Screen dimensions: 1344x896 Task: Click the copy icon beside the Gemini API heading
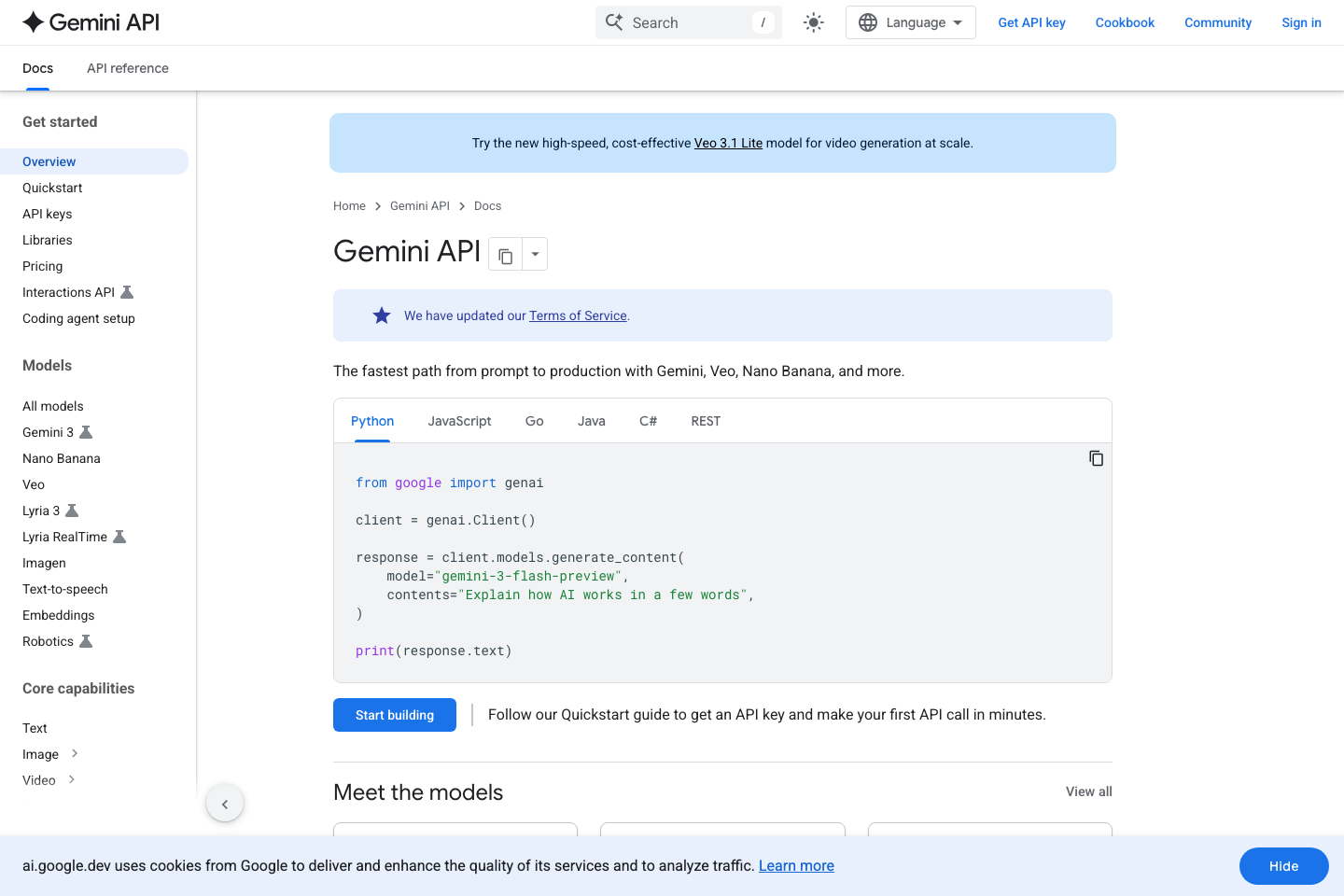click(505, 254)
